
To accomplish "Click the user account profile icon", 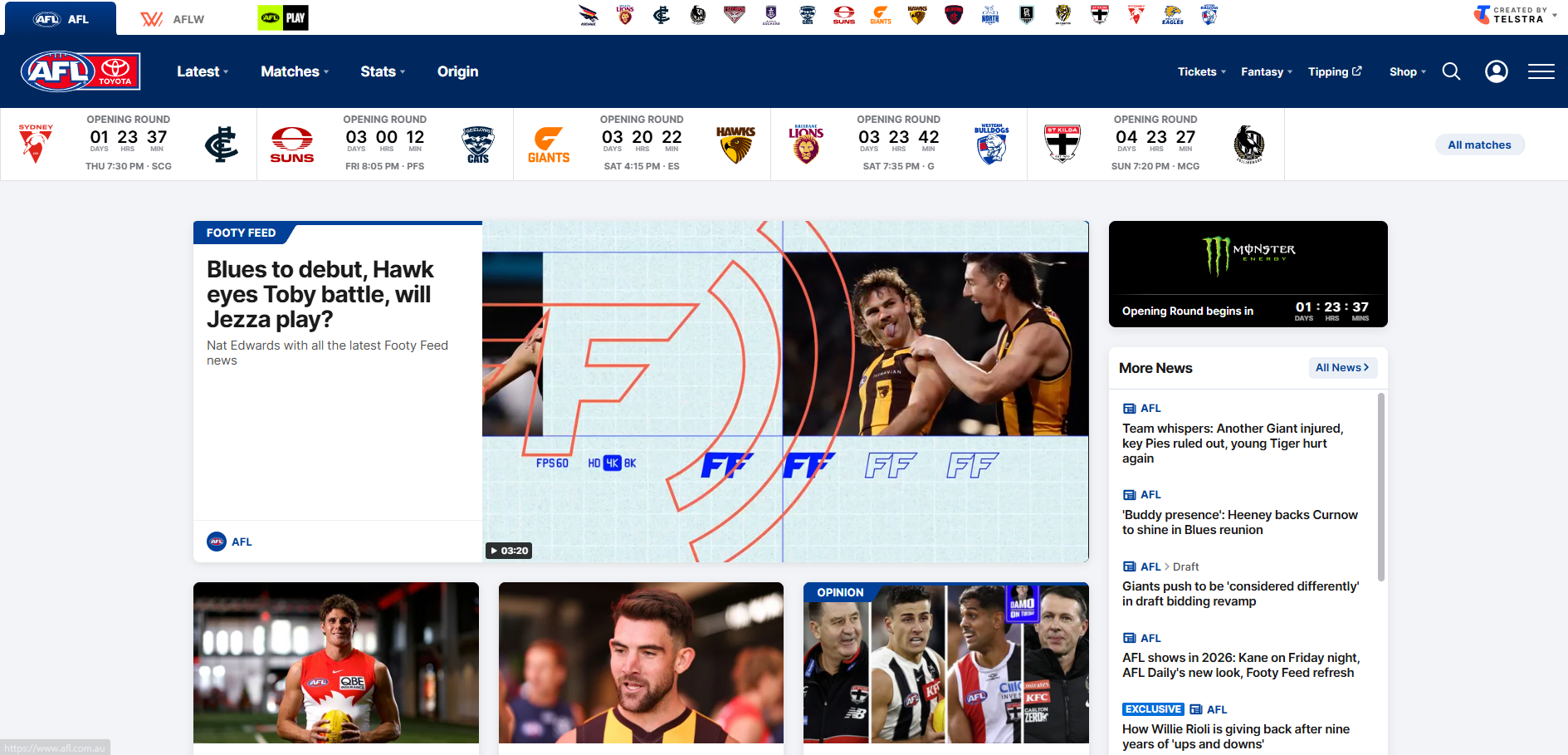I will pyautogui.click(x=1497, y=71).
